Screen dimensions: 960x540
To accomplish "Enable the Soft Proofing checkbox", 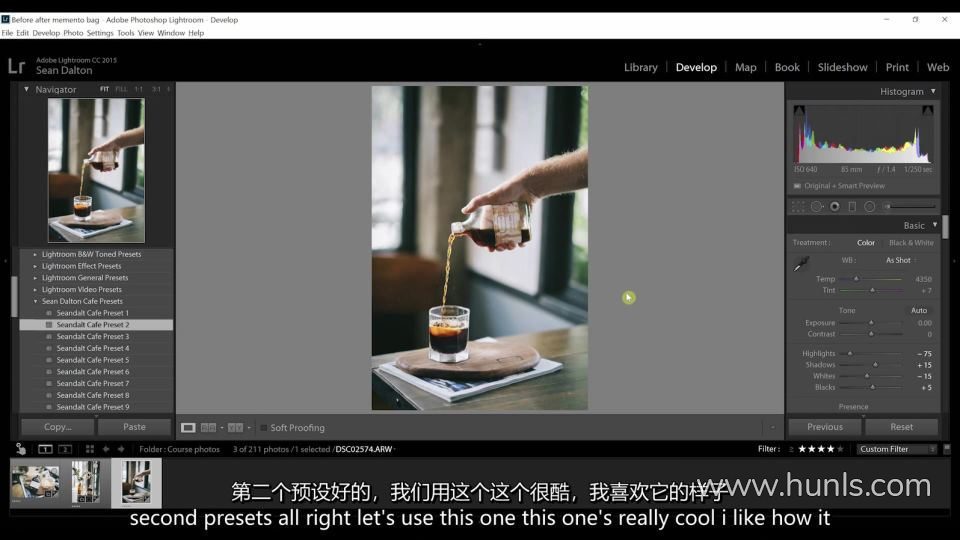I will tap(264, 427).
